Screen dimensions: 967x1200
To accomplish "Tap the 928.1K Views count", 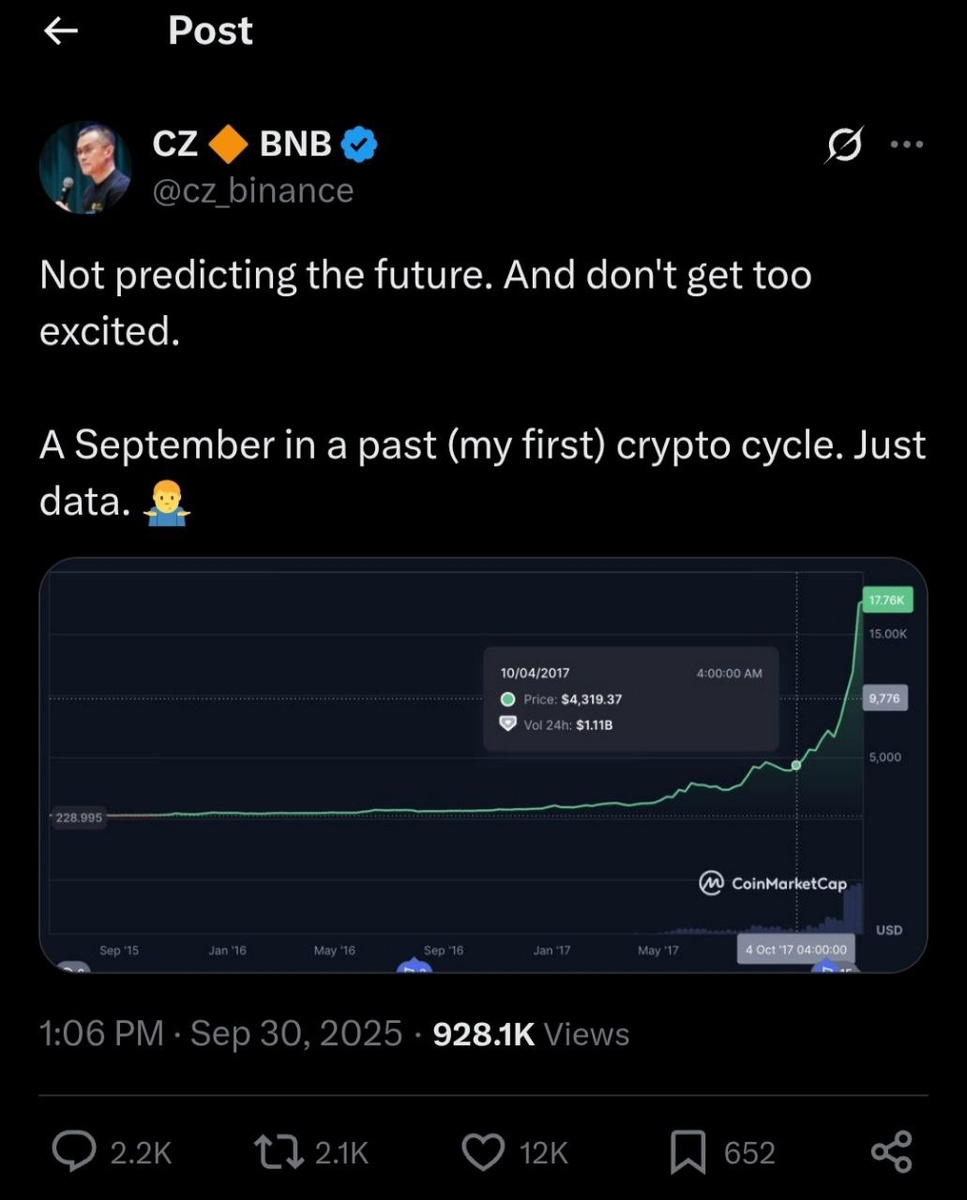I will pos(531,1033).
